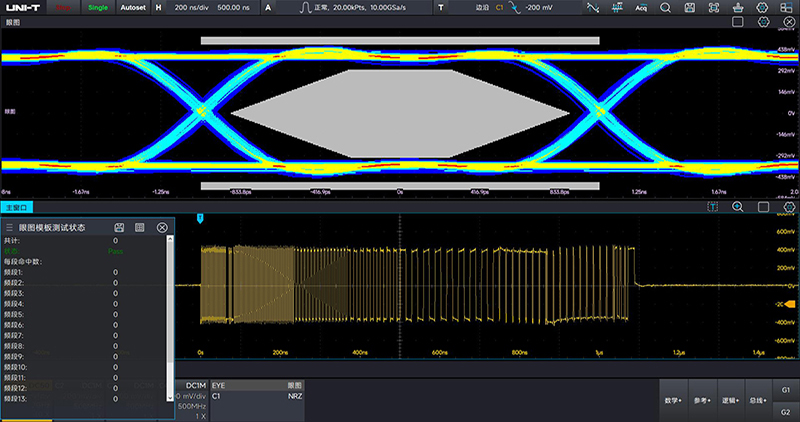Open eye mask test panel menu icon
The image size is (800, 422).
pyautogui.click(x=9, y=228)
